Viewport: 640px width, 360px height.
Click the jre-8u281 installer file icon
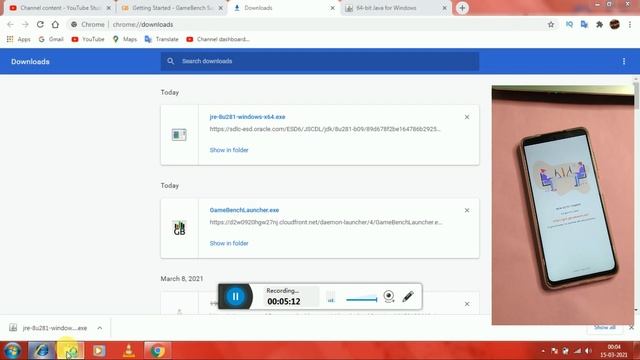(179, 135)
